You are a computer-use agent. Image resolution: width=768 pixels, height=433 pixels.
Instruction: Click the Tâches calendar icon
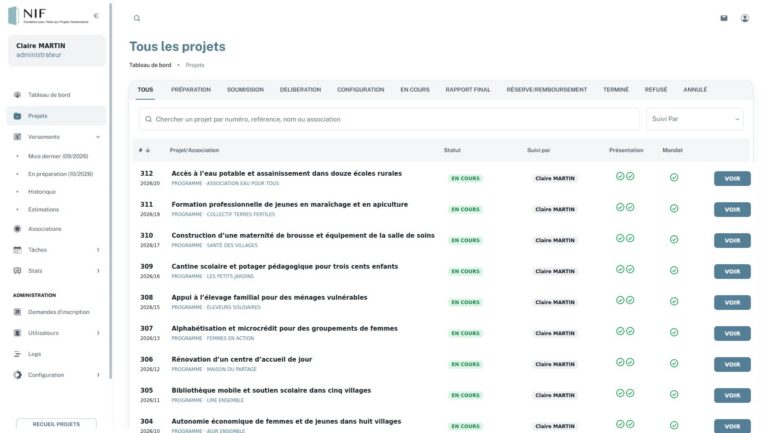(x=17, y=250)
